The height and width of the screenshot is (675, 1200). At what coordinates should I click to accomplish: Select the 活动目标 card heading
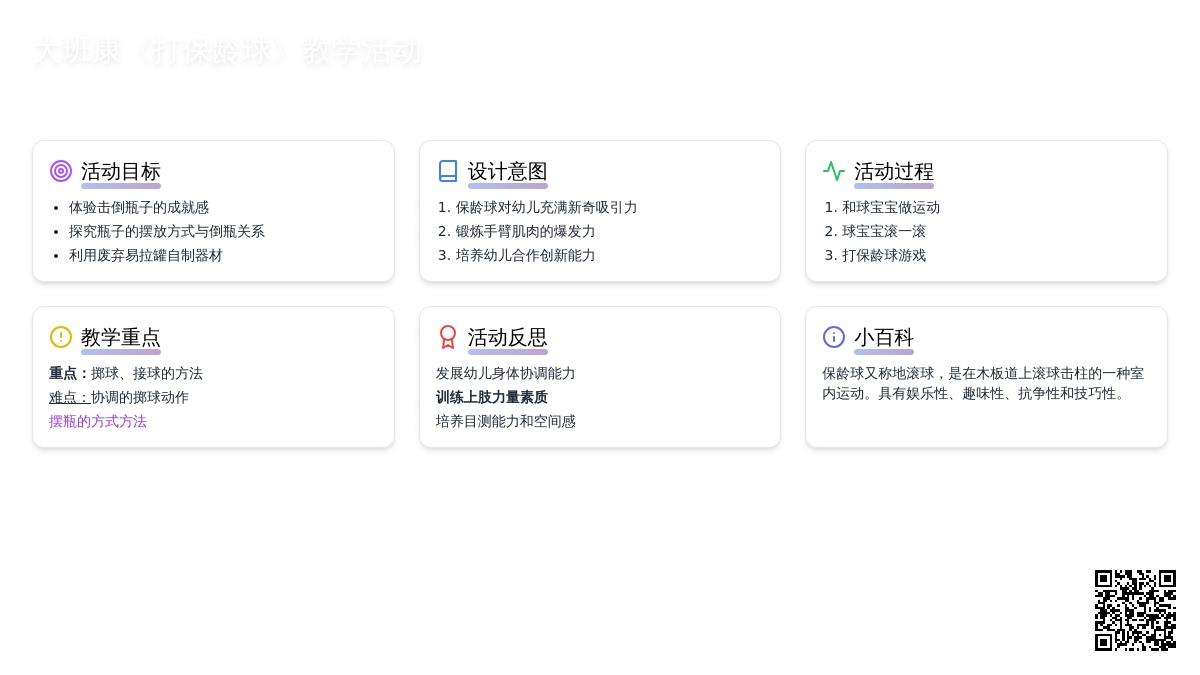tap(120, 172)
